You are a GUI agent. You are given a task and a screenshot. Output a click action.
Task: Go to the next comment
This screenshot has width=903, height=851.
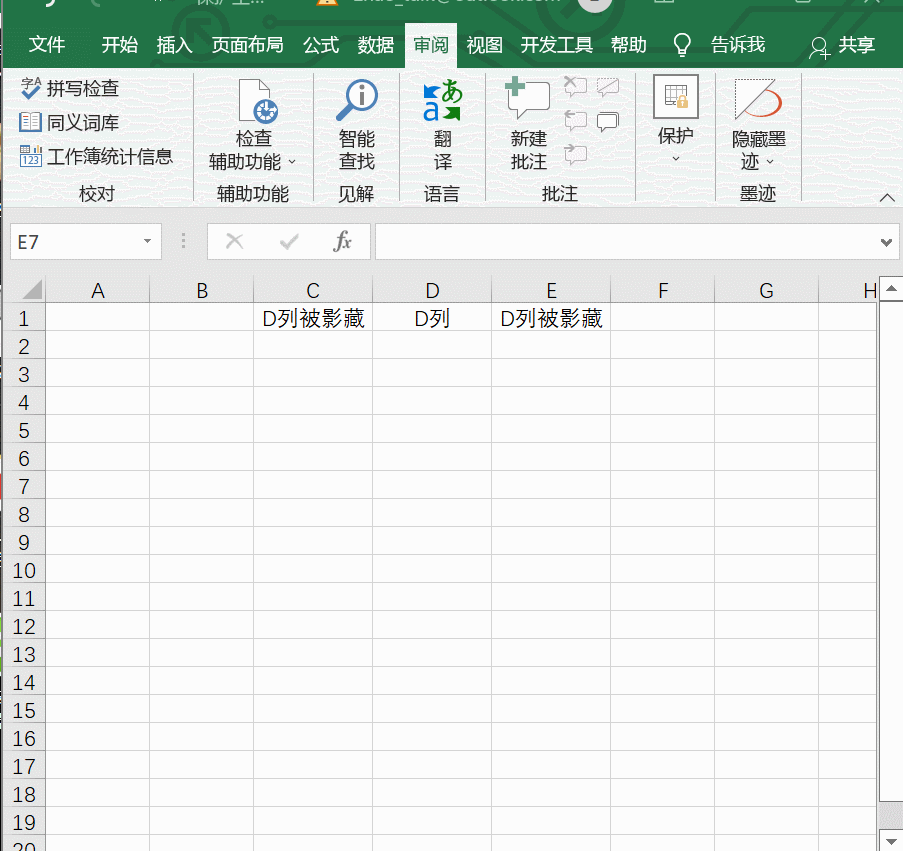(575, 154)
